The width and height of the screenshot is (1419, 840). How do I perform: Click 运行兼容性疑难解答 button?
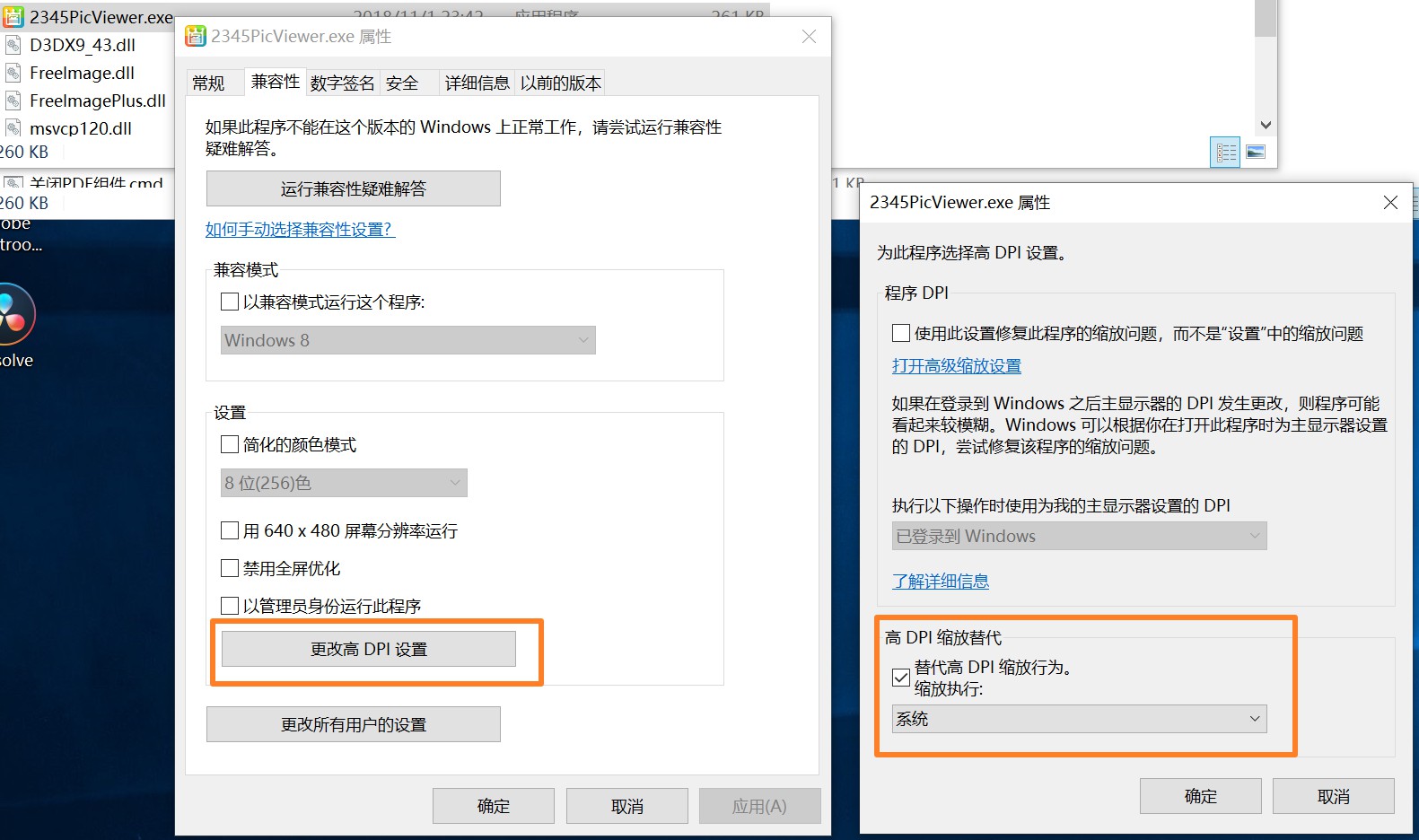(x=354, y=188)
